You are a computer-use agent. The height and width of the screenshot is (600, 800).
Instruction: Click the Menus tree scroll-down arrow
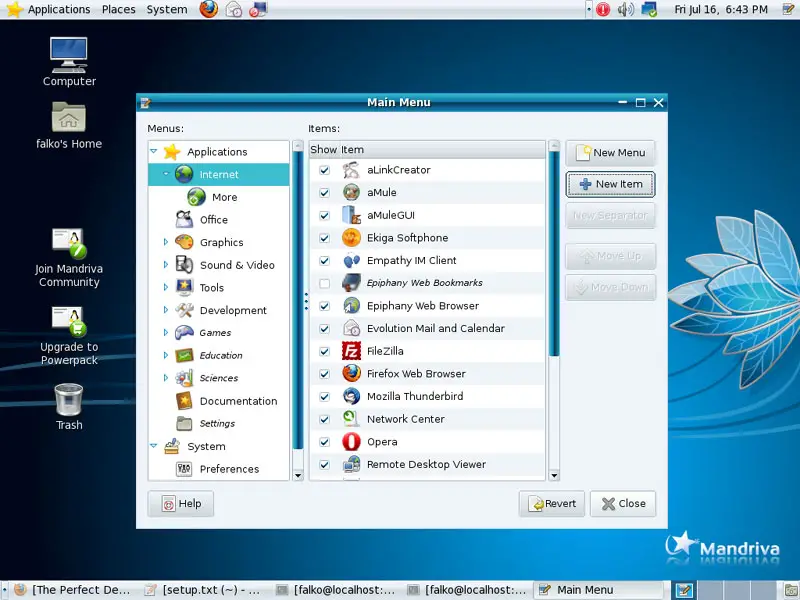coord(298,476)
